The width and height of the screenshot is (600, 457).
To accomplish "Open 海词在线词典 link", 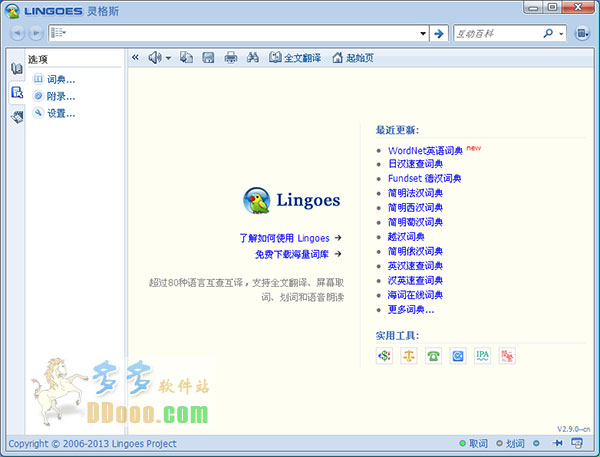I will 415,295.
